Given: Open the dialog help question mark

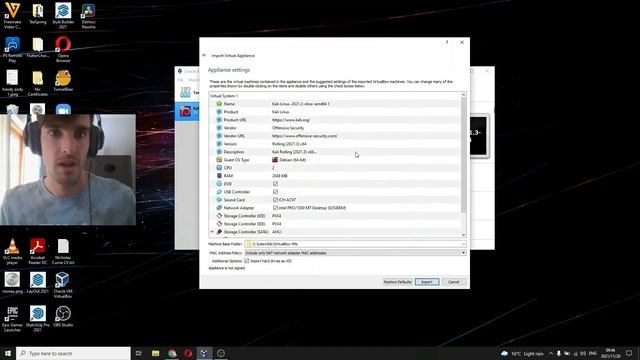Looking at the screenshot, I should (447, 42).
